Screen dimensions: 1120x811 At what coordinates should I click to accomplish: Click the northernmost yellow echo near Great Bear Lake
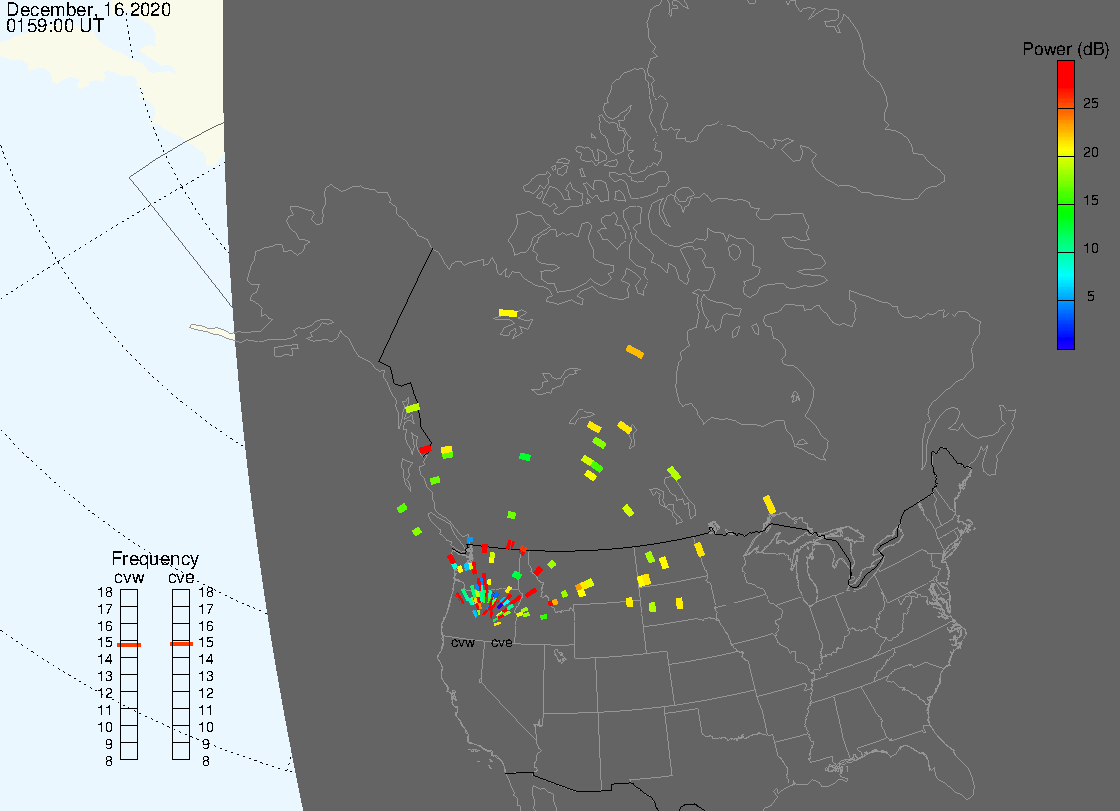click(x=508, y=313)
